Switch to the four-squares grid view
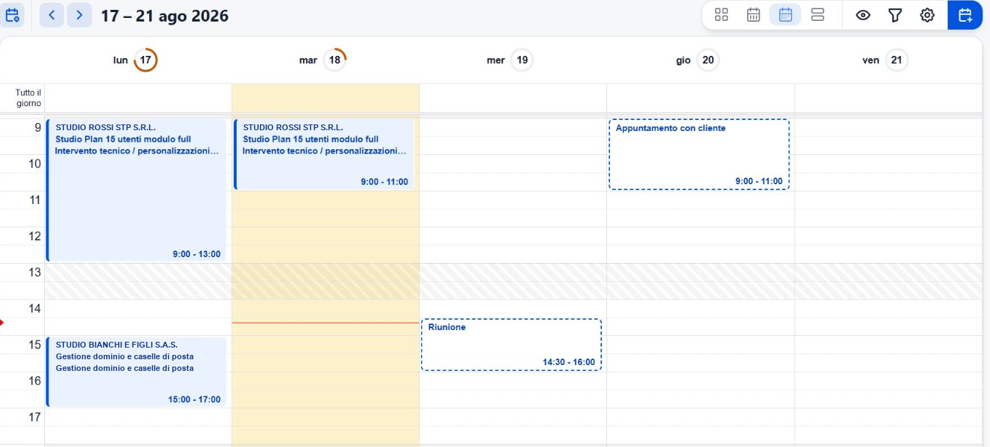This screenshot has width=990, height=447. click(721, 15)
